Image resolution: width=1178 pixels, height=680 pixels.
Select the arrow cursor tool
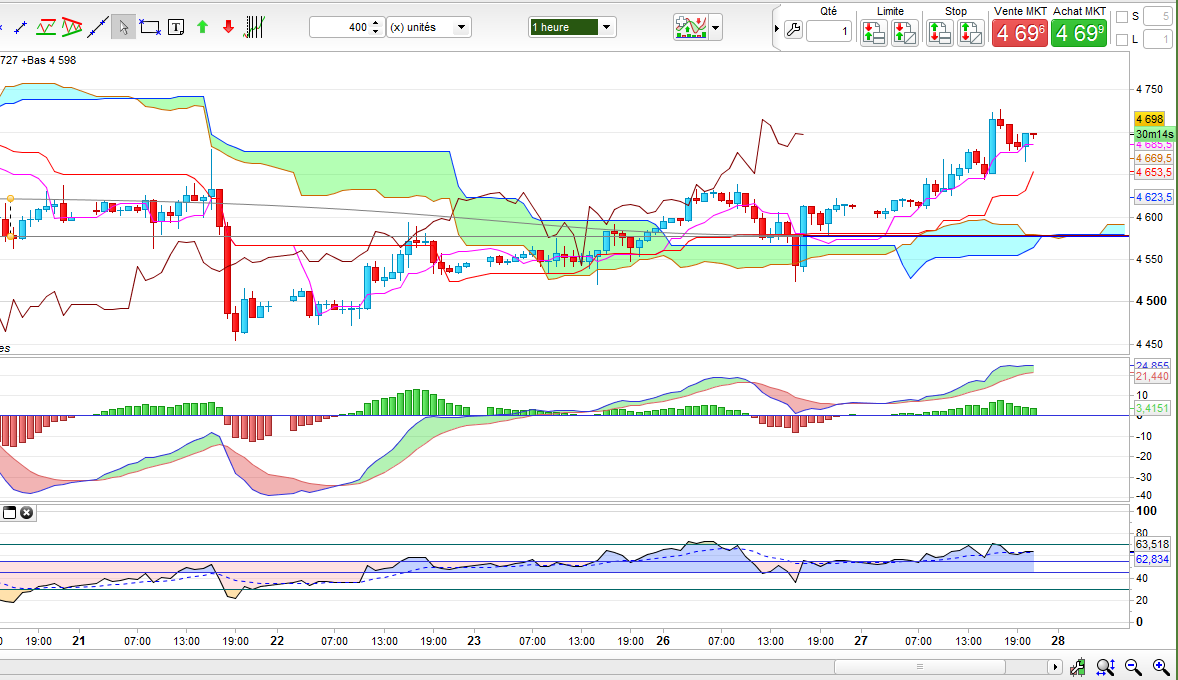(x=123, y=27)
